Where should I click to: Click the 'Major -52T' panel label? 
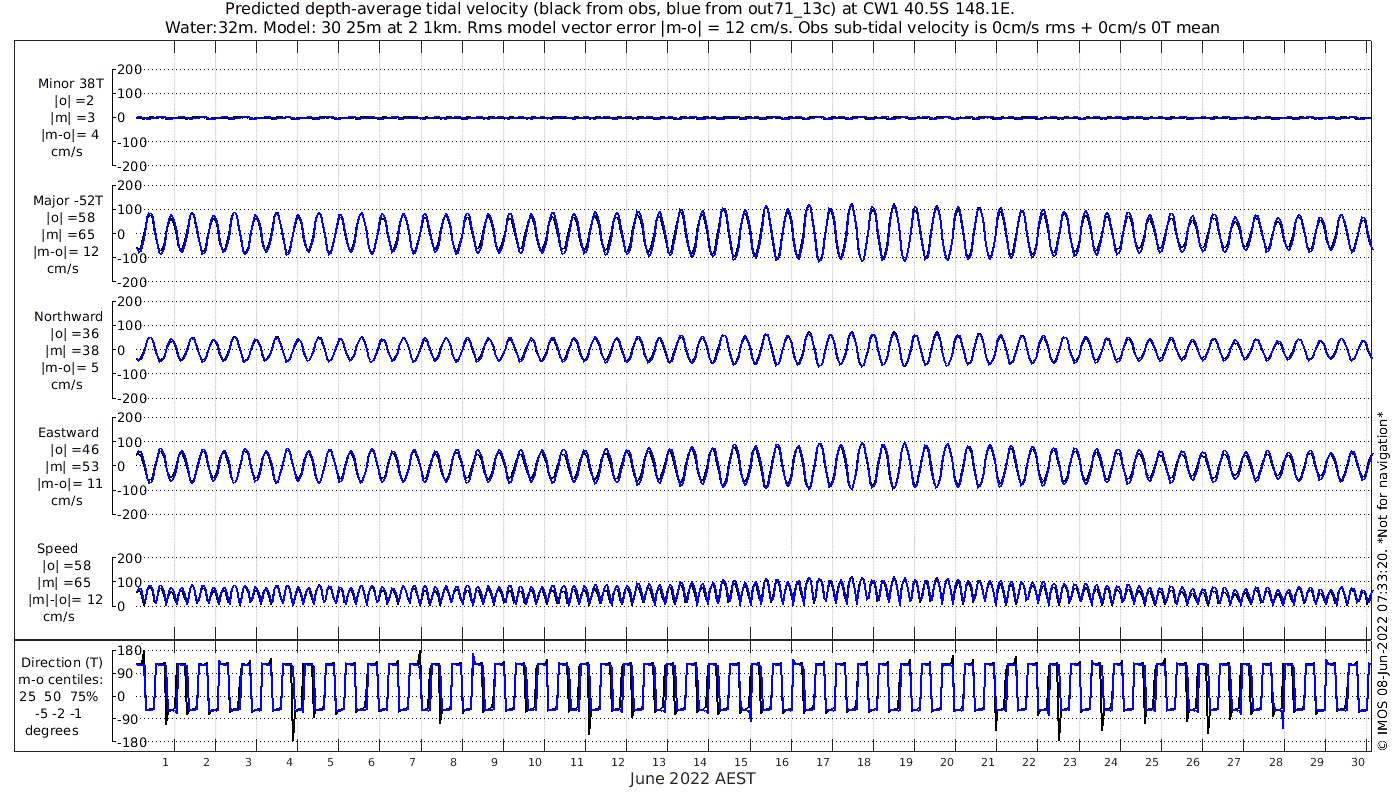(67, 201)
